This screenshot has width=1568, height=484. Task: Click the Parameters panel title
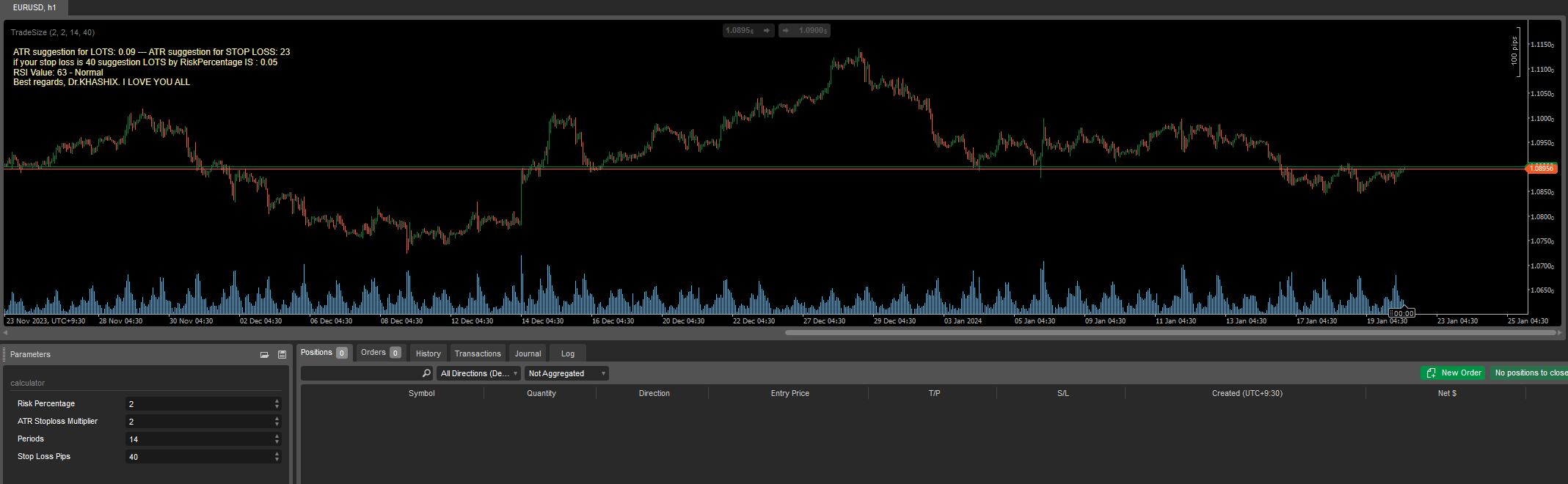[x=30, y=354]
